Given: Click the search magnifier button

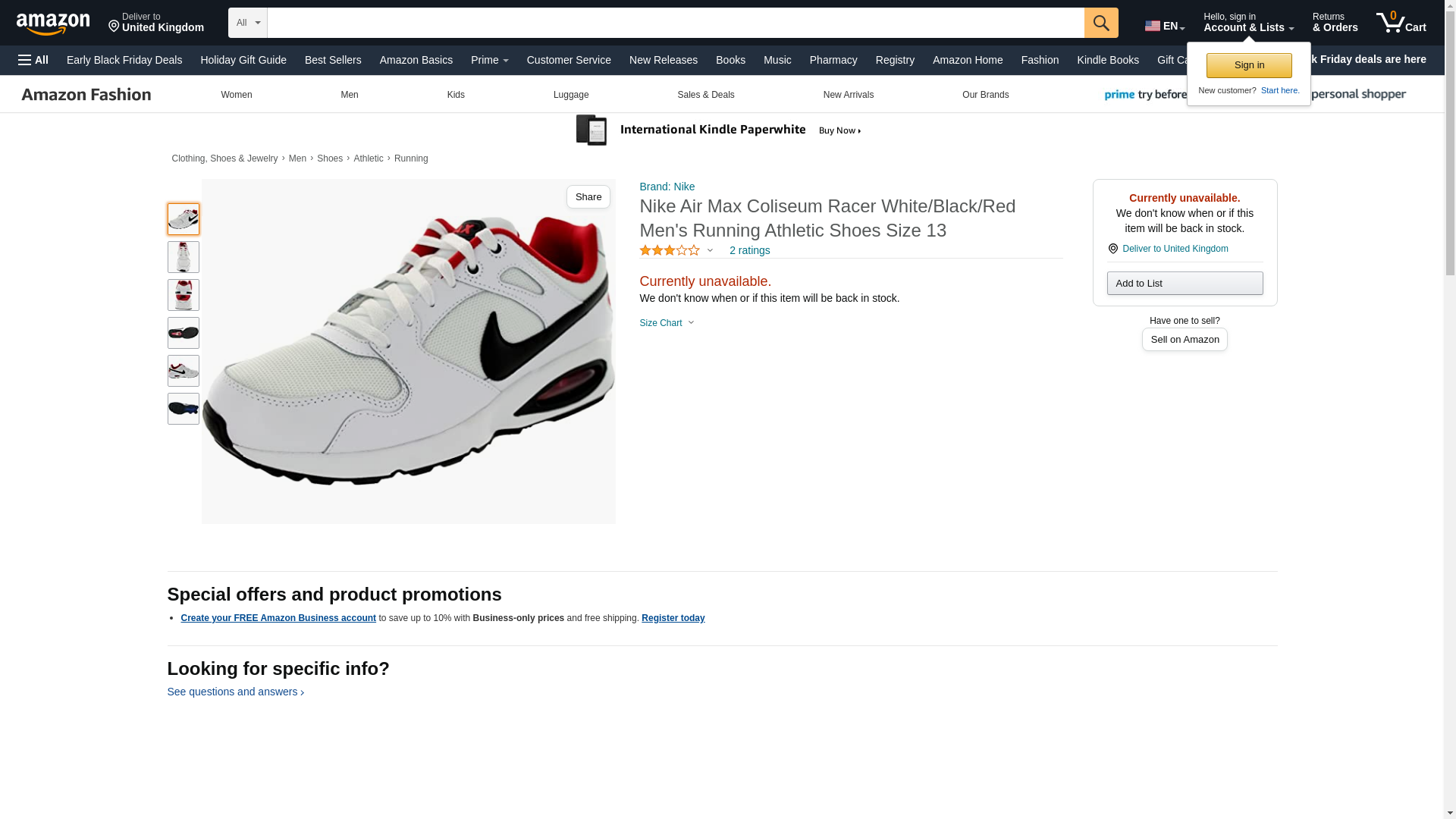Looking at the screenshot, I should click(1100, 23).
